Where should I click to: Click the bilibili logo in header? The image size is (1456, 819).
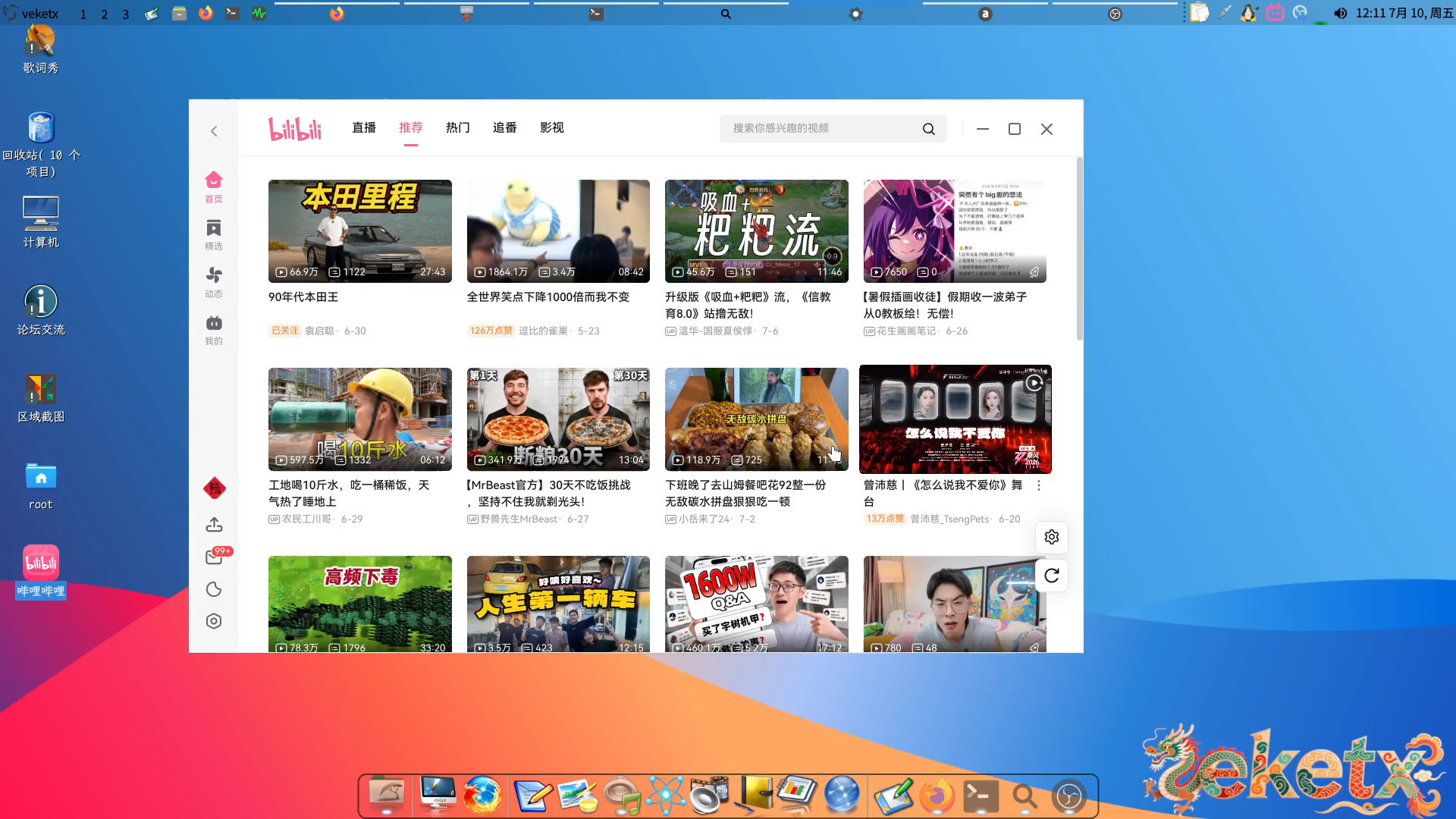[x=295, y=128]
